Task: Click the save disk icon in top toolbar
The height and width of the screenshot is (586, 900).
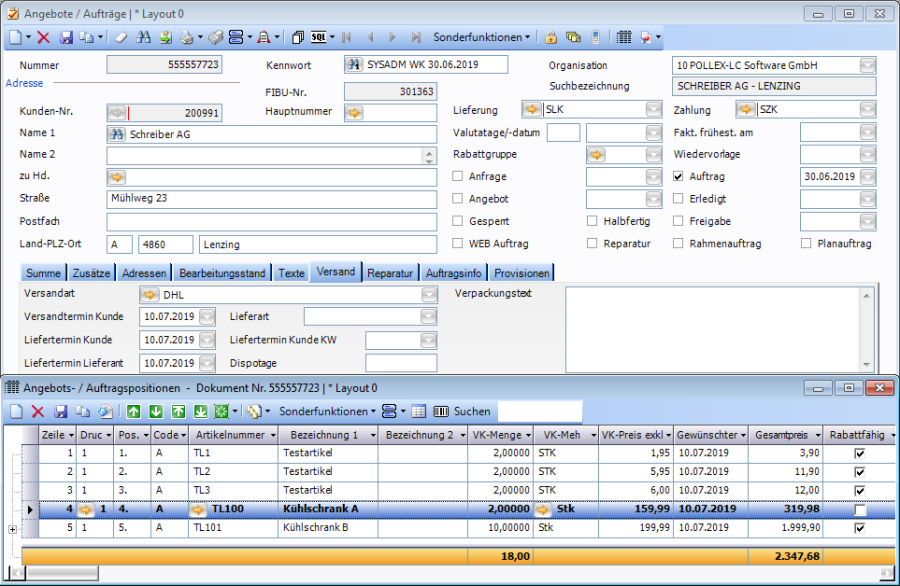Action: pos(66,37)
